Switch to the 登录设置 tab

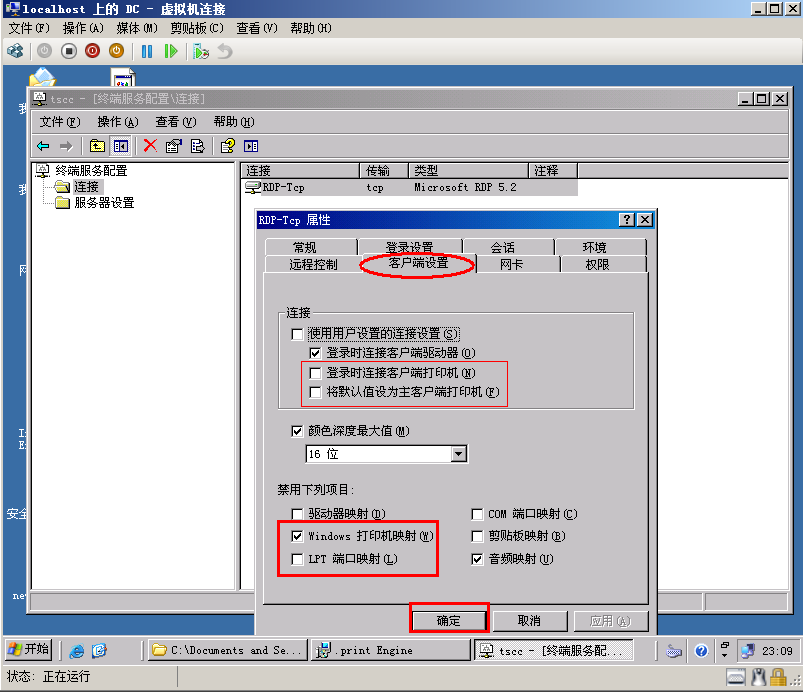pos(410,247)
